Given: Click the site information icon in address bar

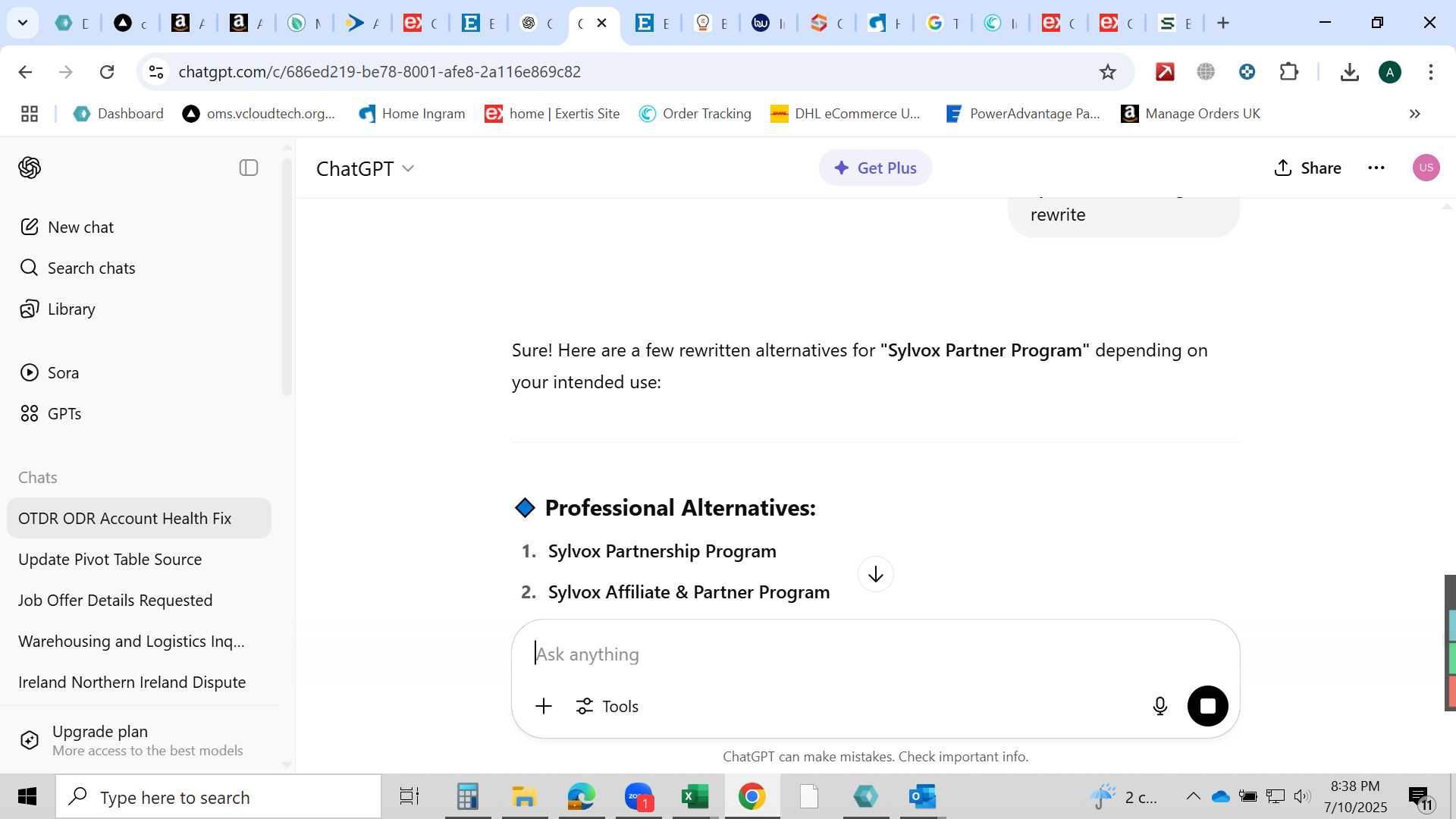Looking at the screenshot, I should pyautogui.click(x=155, y=71).
